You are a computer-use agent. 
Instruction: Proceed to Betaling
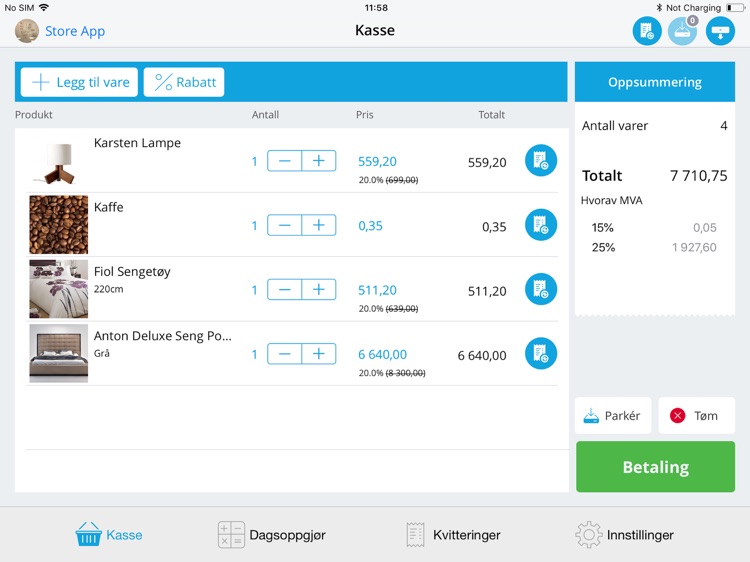[655, 467]
